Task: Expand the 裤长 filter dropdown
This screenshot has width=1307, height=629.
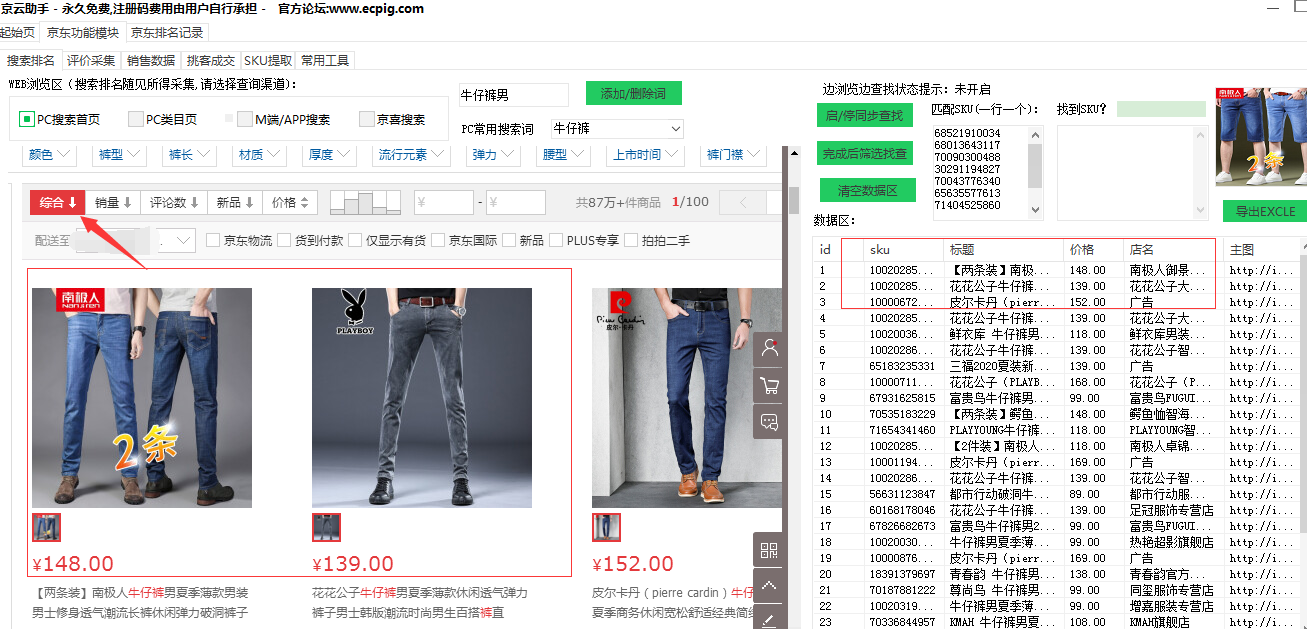Action: point(190,155)
